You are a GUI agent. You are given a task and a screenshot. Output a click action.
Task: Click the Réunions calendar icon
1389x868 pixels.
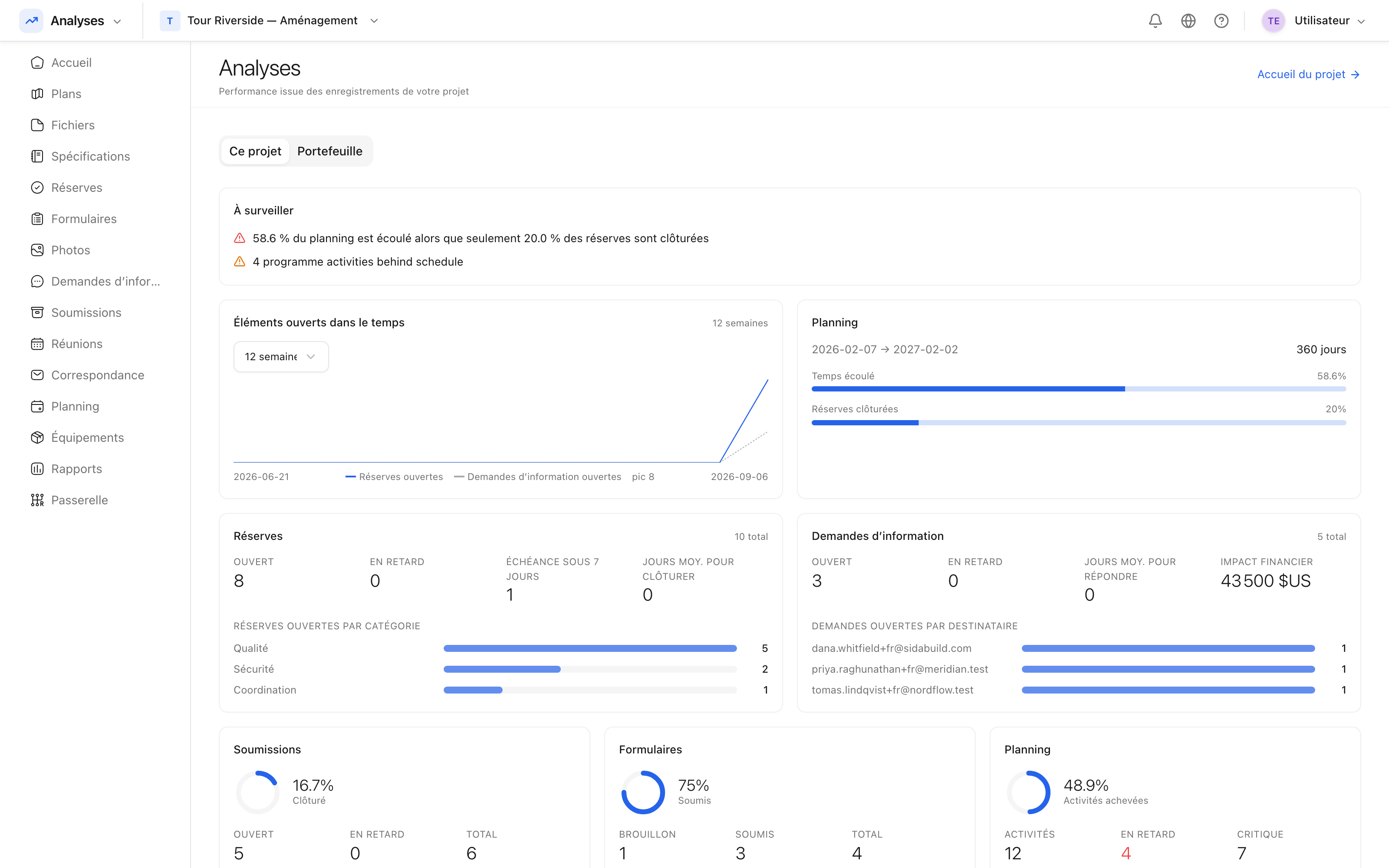click(x=37, y=344)
